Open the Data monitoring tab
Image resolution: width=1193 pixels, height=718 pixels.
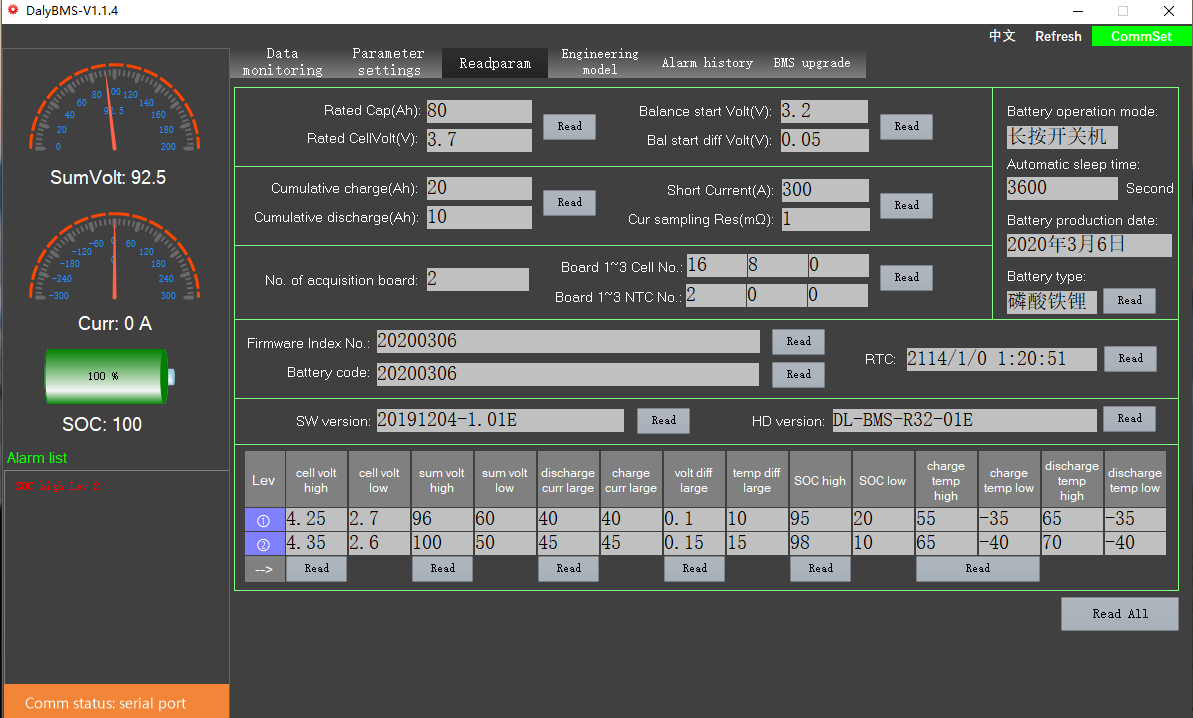(282, 62)
